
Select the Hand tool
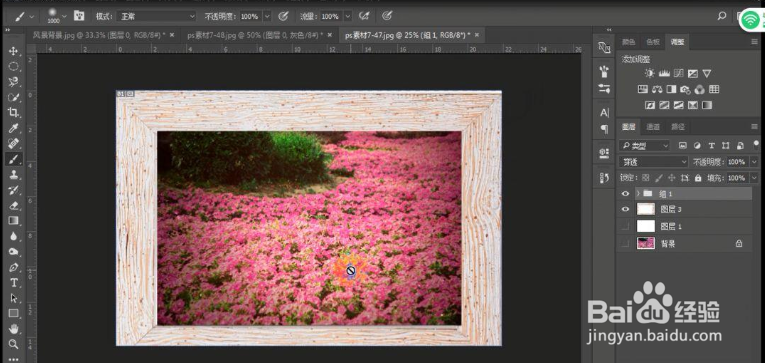tap(14, 328)
